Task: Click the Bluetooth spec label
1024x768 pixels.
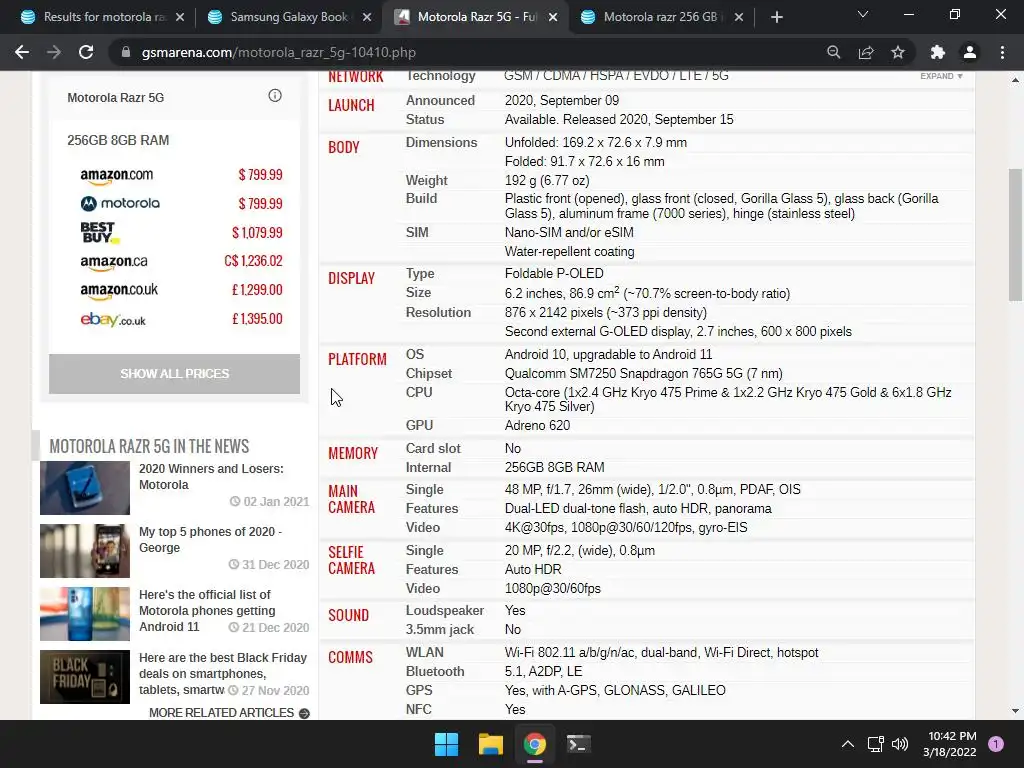Action: click(435, 671)
